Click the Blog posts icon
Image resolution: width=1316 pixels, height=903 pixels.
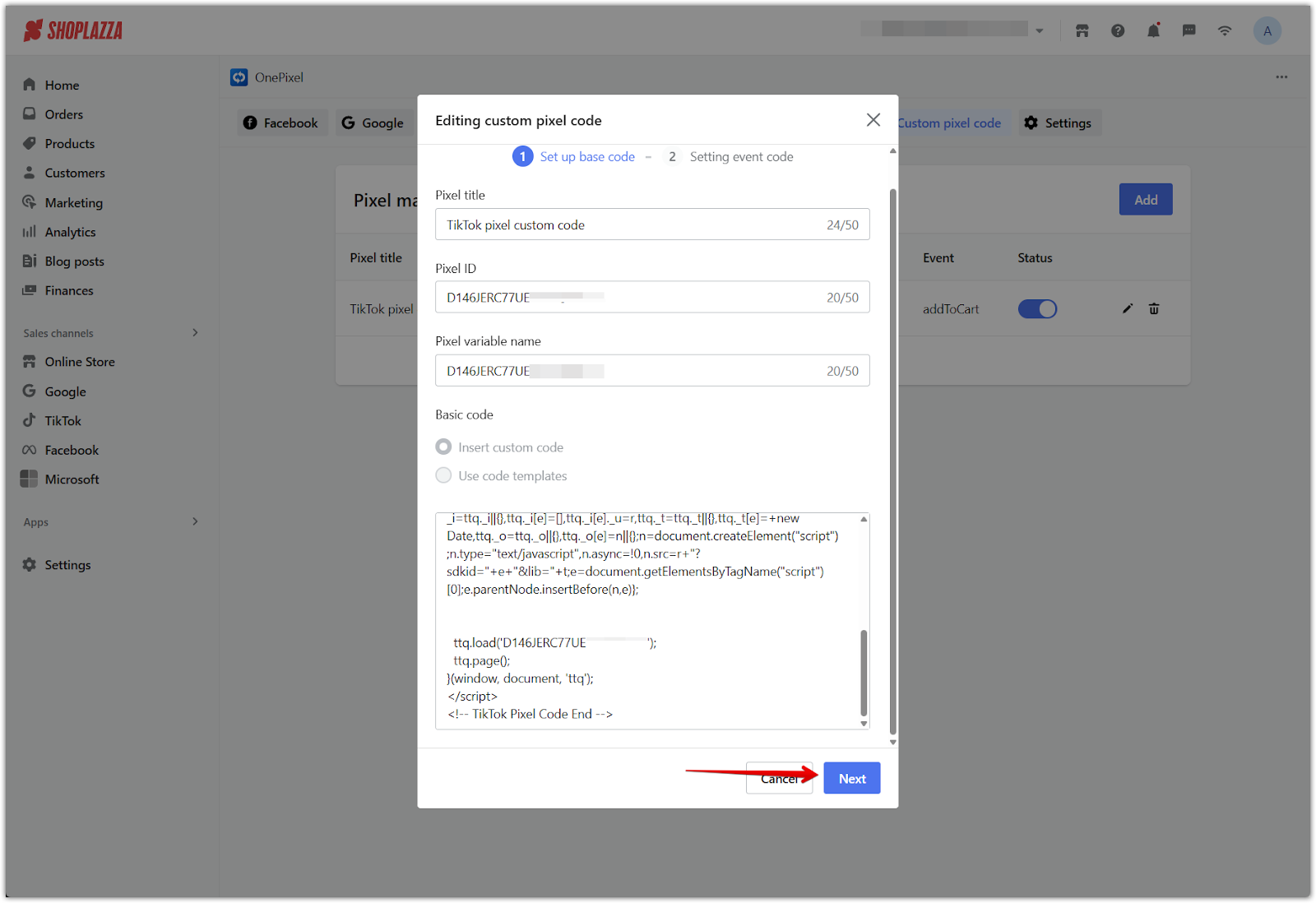30,261
